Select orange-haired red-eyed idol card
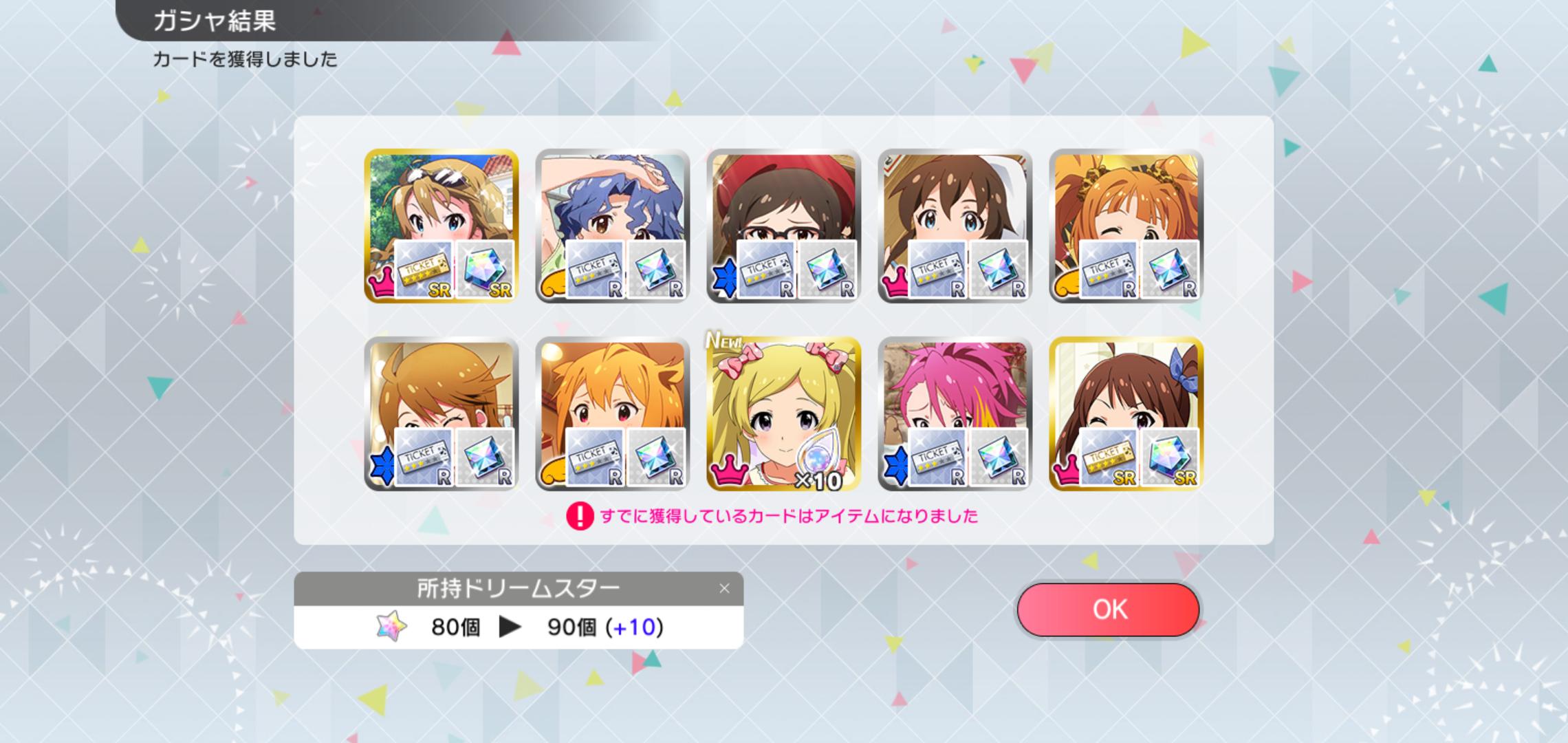This screenshot has width=1568, height=743. [x=612, y=413]
